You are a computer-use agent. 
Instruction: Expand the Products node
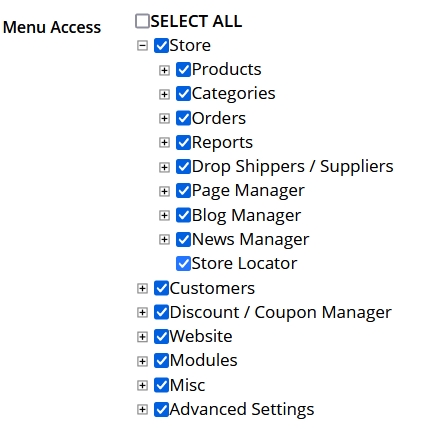164,70
